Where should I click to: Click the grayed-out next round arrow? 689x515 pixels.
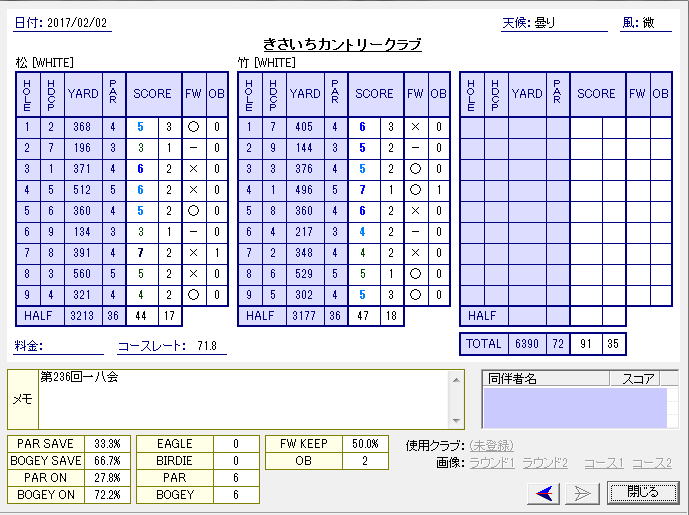(582, 492)
